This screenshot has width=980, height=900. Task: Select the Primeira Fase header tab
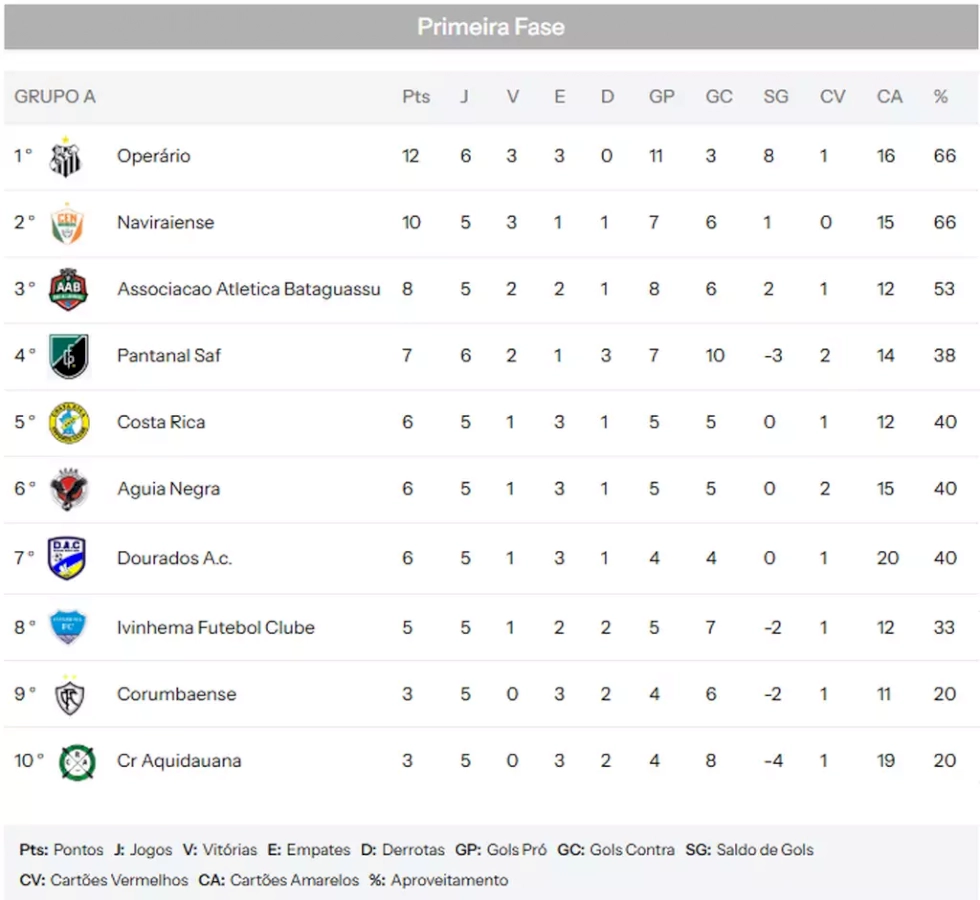[x=491, y=27]
